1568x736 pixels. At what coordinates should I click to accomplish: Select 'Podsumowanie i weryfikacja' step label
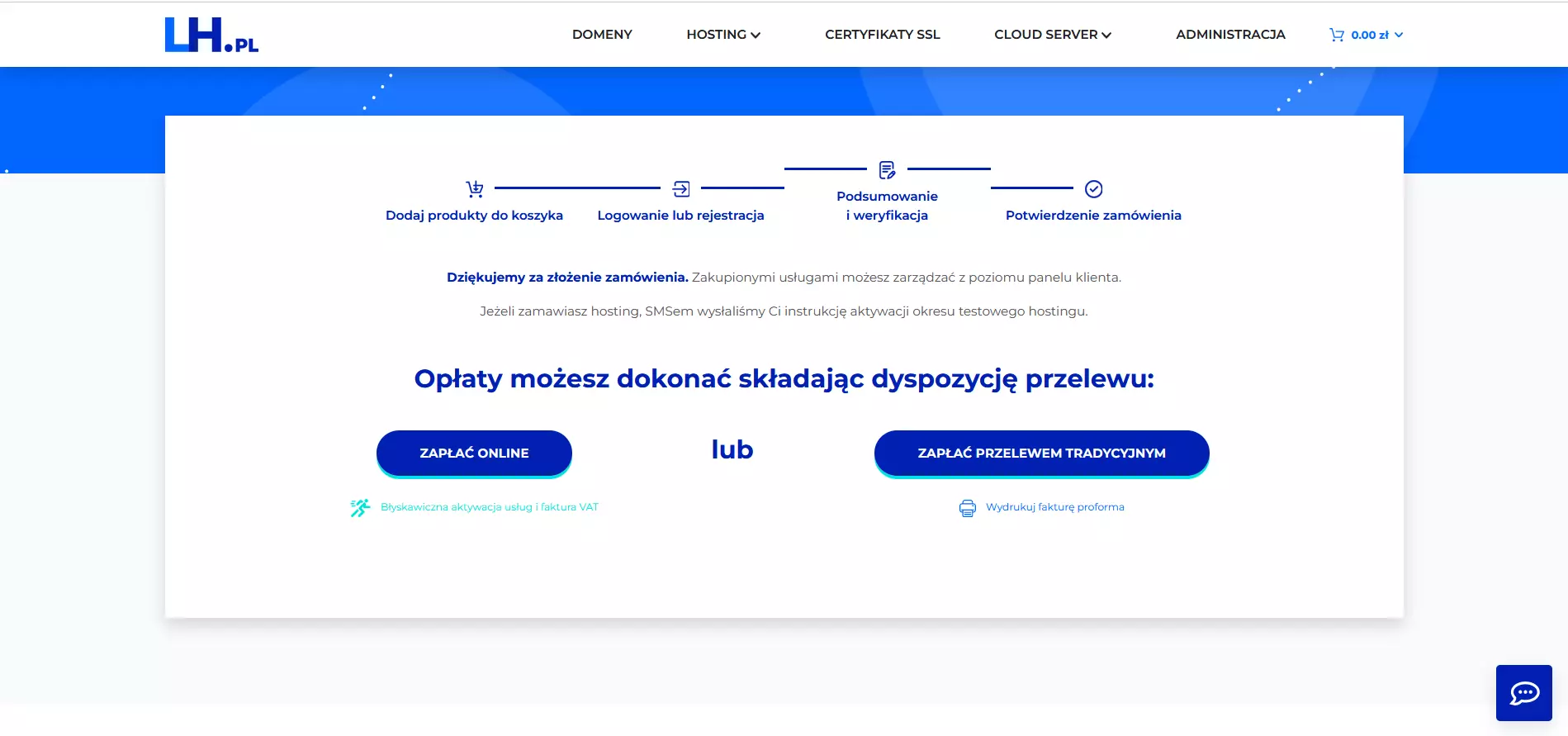[x=887, y=206]
